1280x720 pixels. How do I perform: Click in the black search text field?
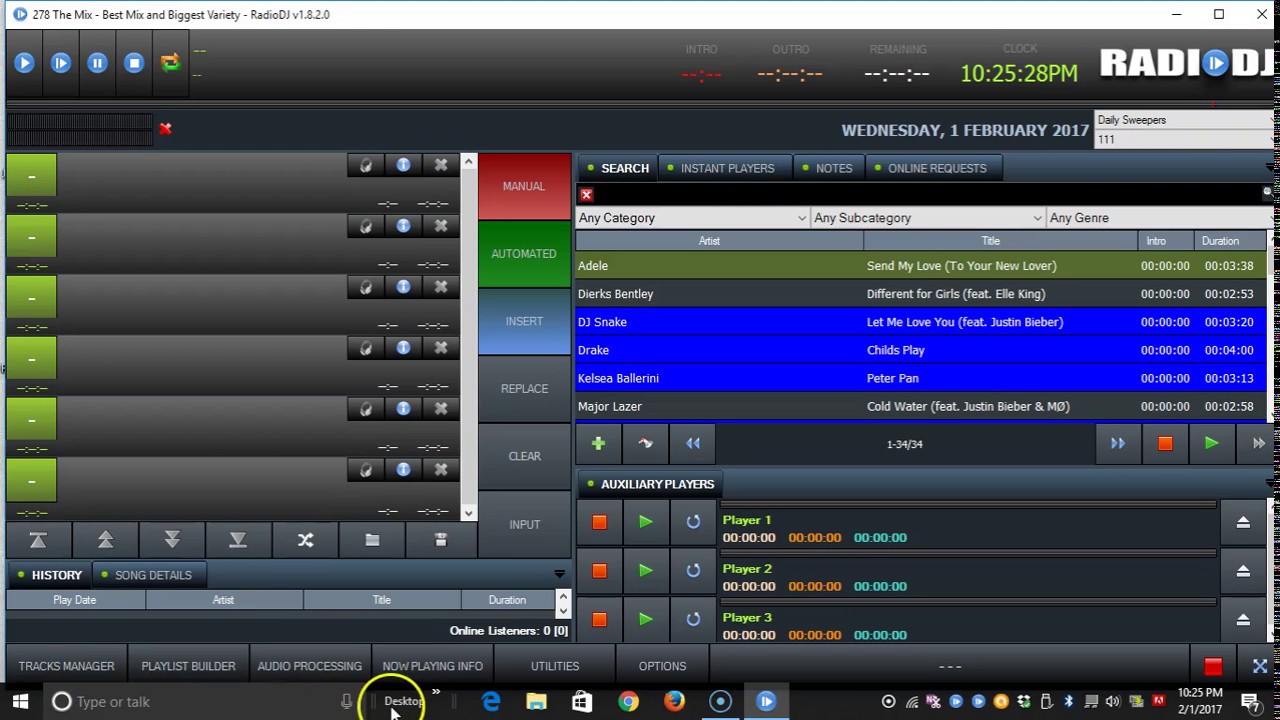[927, 195]
